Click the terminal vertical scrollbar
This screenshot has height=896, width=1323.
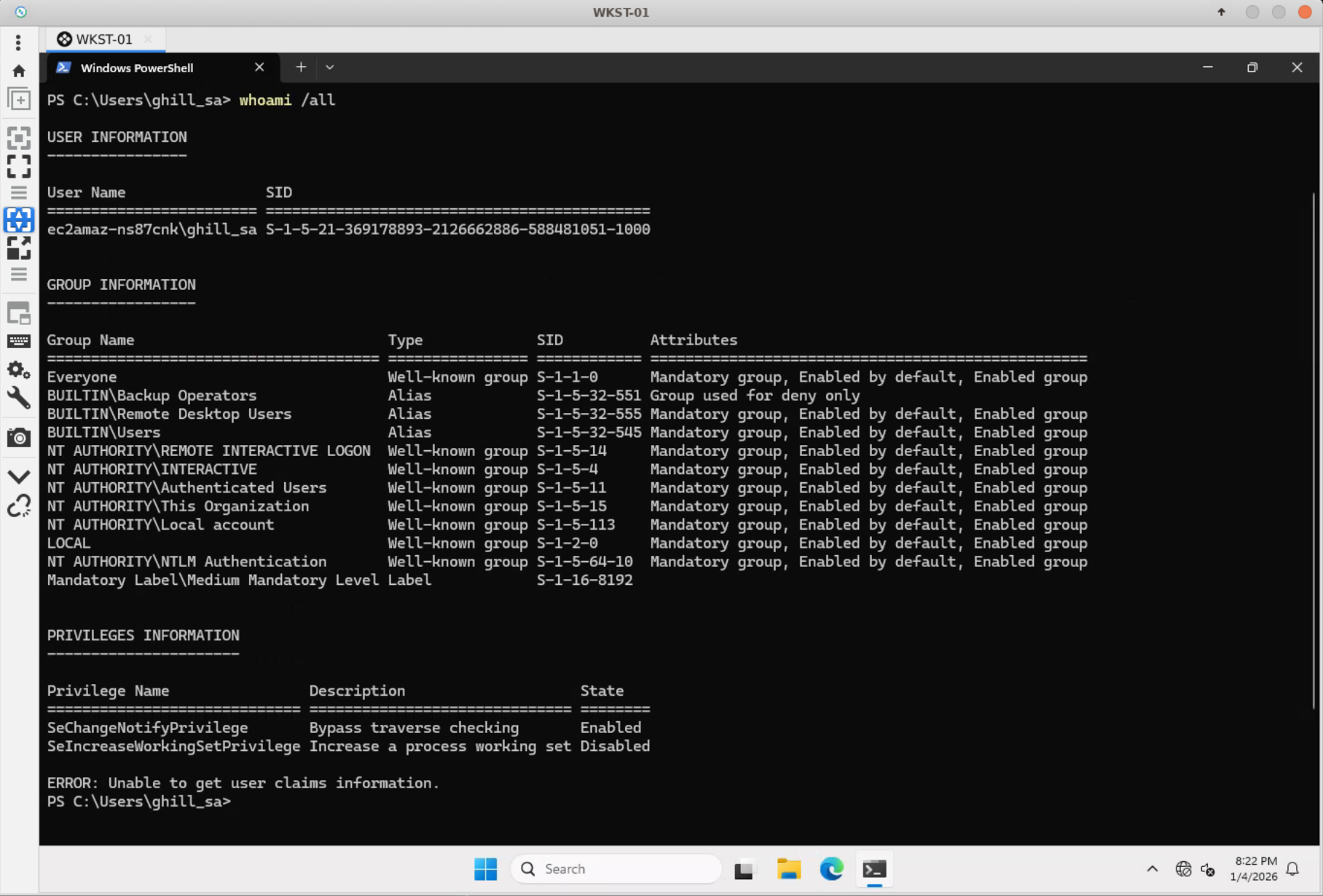1314,452
